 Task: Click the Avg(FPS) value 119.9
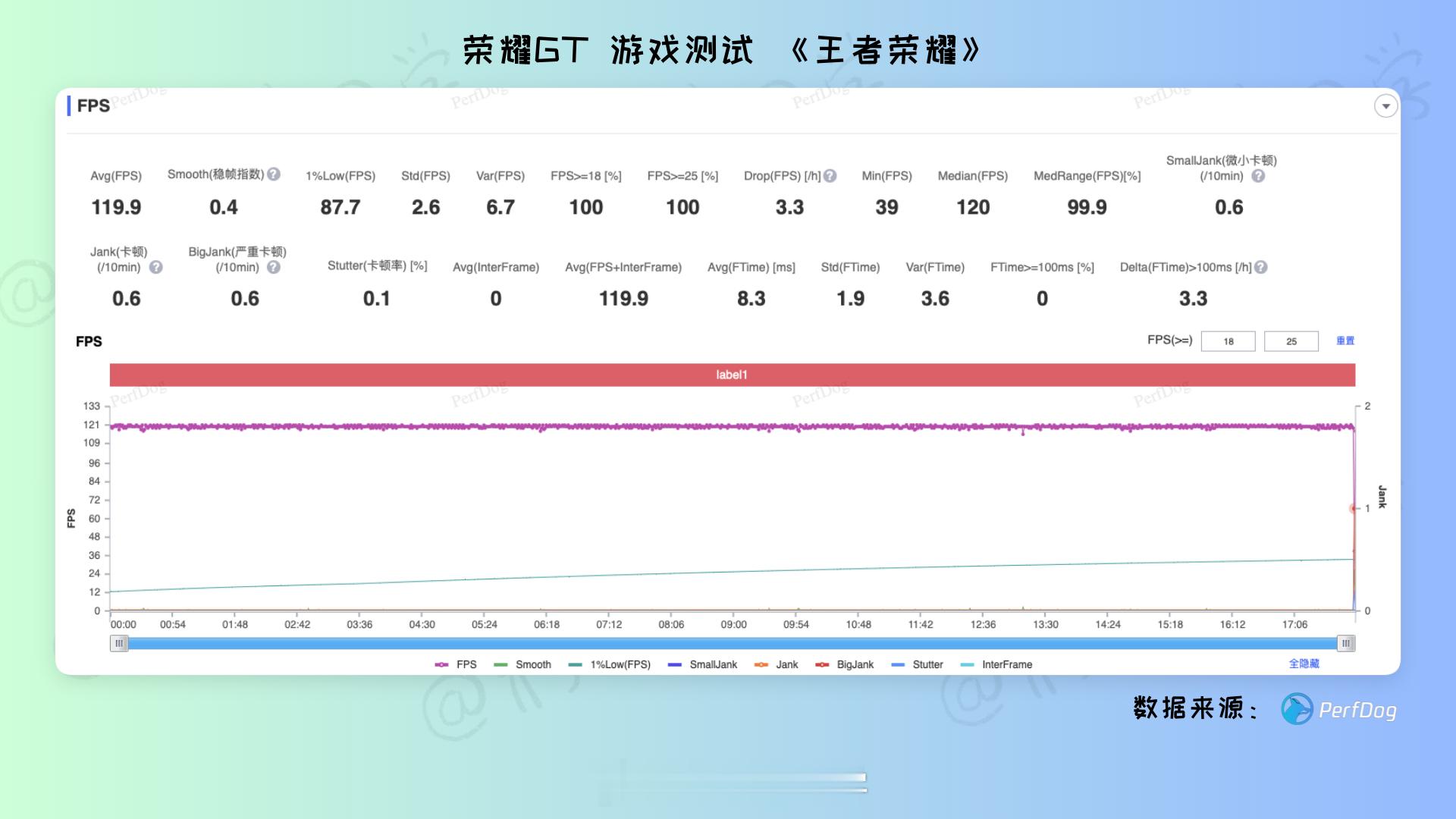point(116,207)
